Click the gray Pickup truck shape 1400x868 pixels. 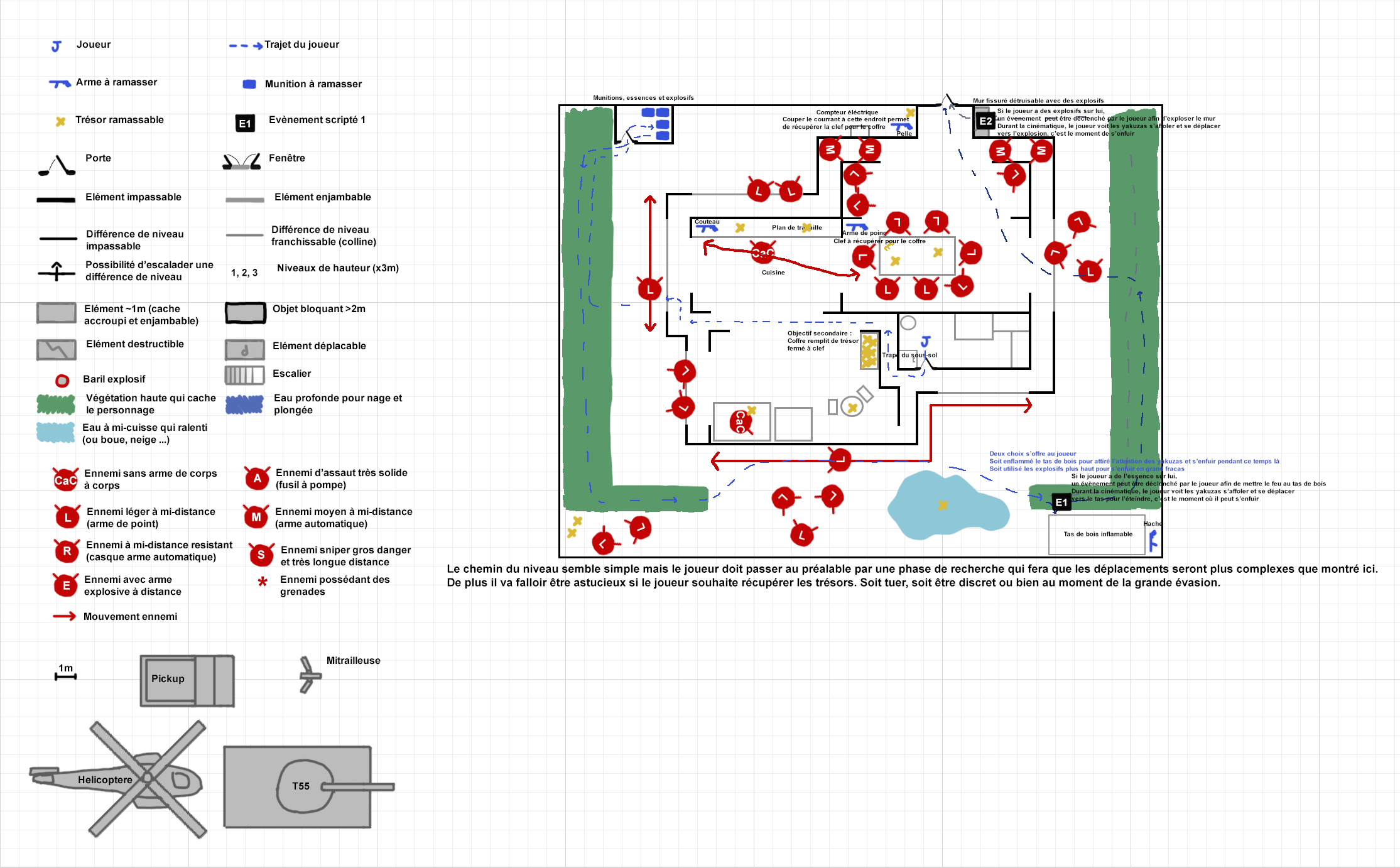[187, 681]
